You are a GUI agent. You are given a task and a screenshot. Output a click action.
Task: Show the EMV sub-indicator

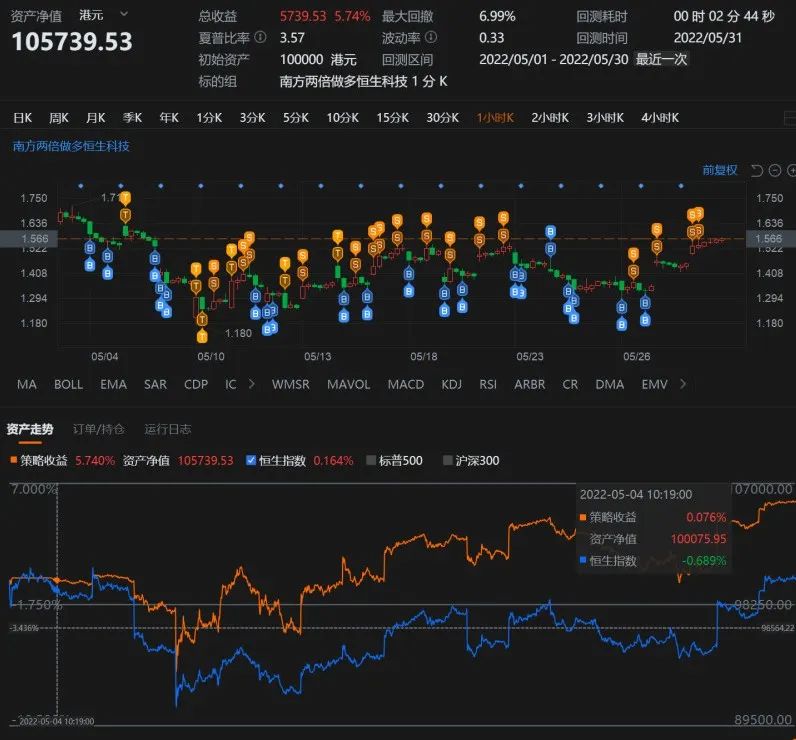(654, 384)
